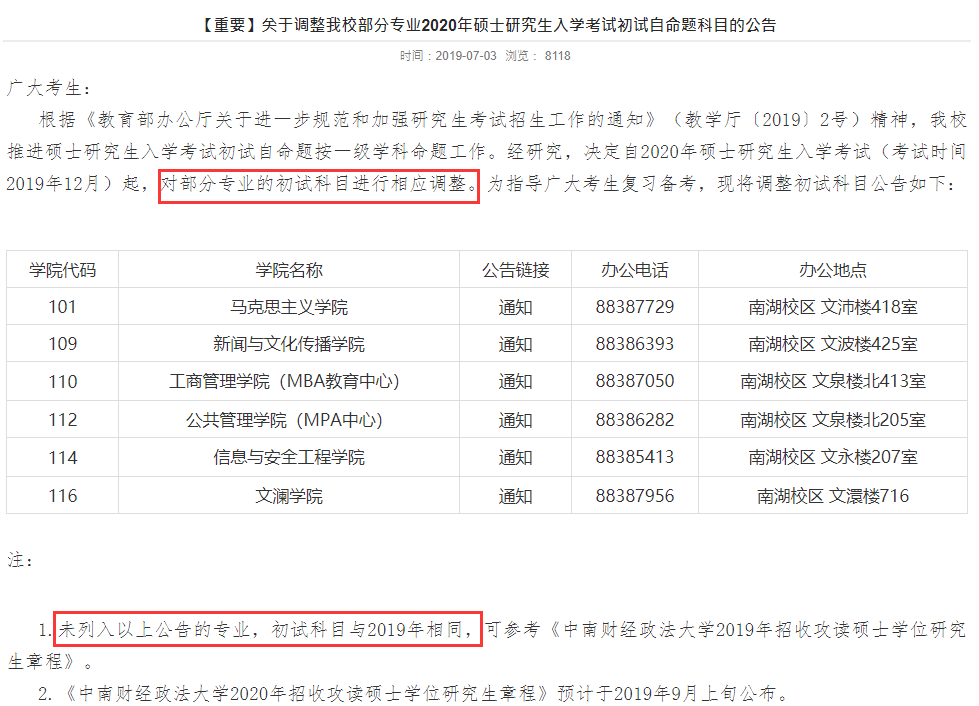Click the red-boxed note 未列入以上公告的专业
This screenshot has height=706, width=979.
(x=267, y=631)
